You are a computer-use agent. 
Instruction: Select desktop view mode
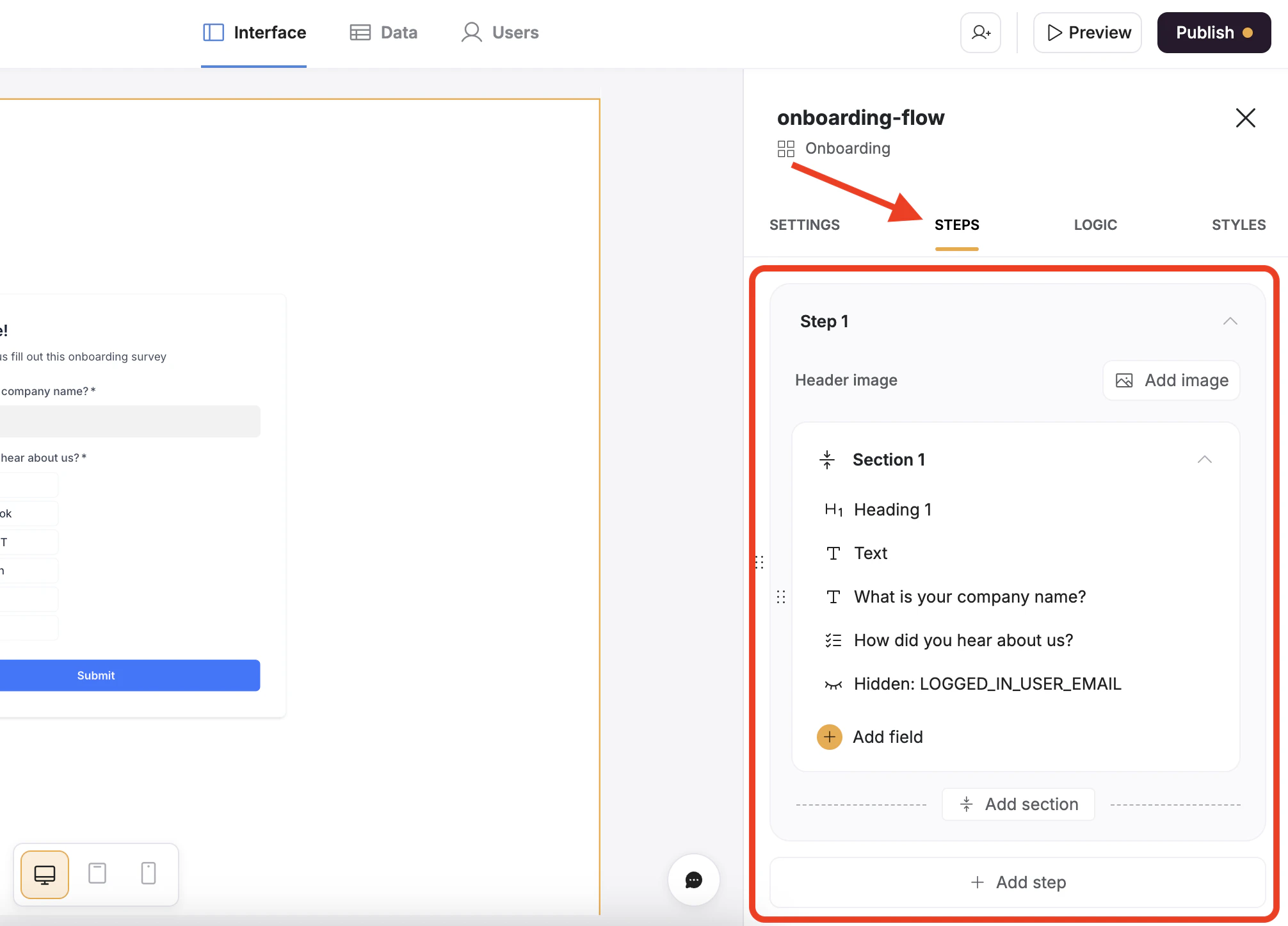45,875
